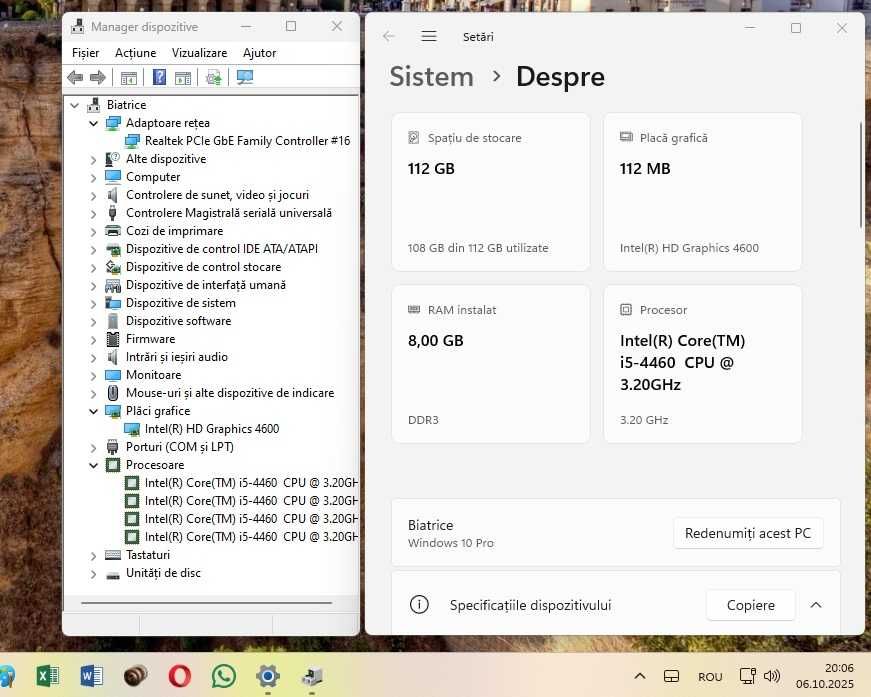Open the hamburger navigation menu in Setări

(429, 37)
